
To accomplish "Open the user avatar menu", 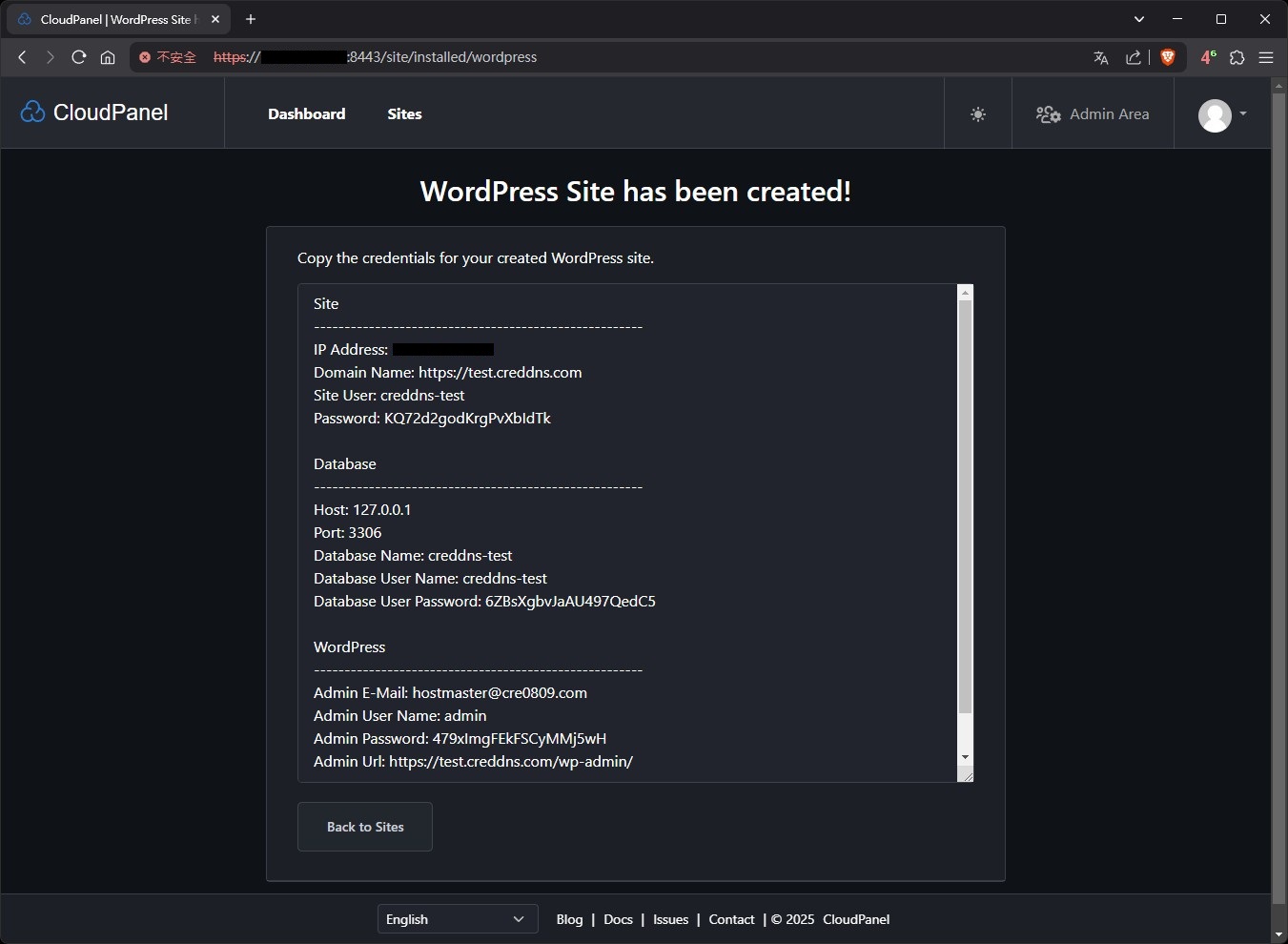I will point(1221,114).
